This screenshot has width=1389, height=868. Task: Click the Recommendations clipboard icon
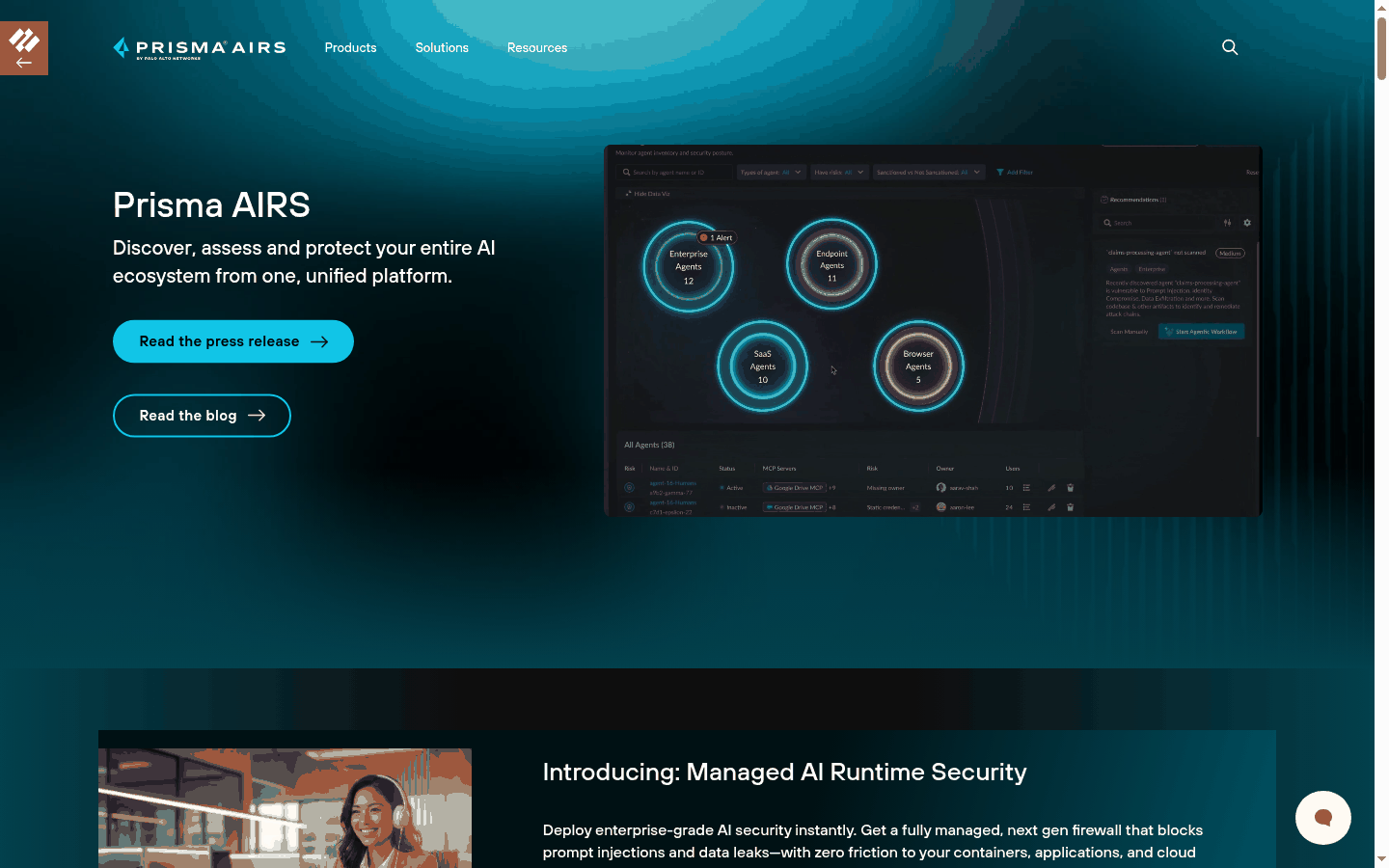[1104, 200]
